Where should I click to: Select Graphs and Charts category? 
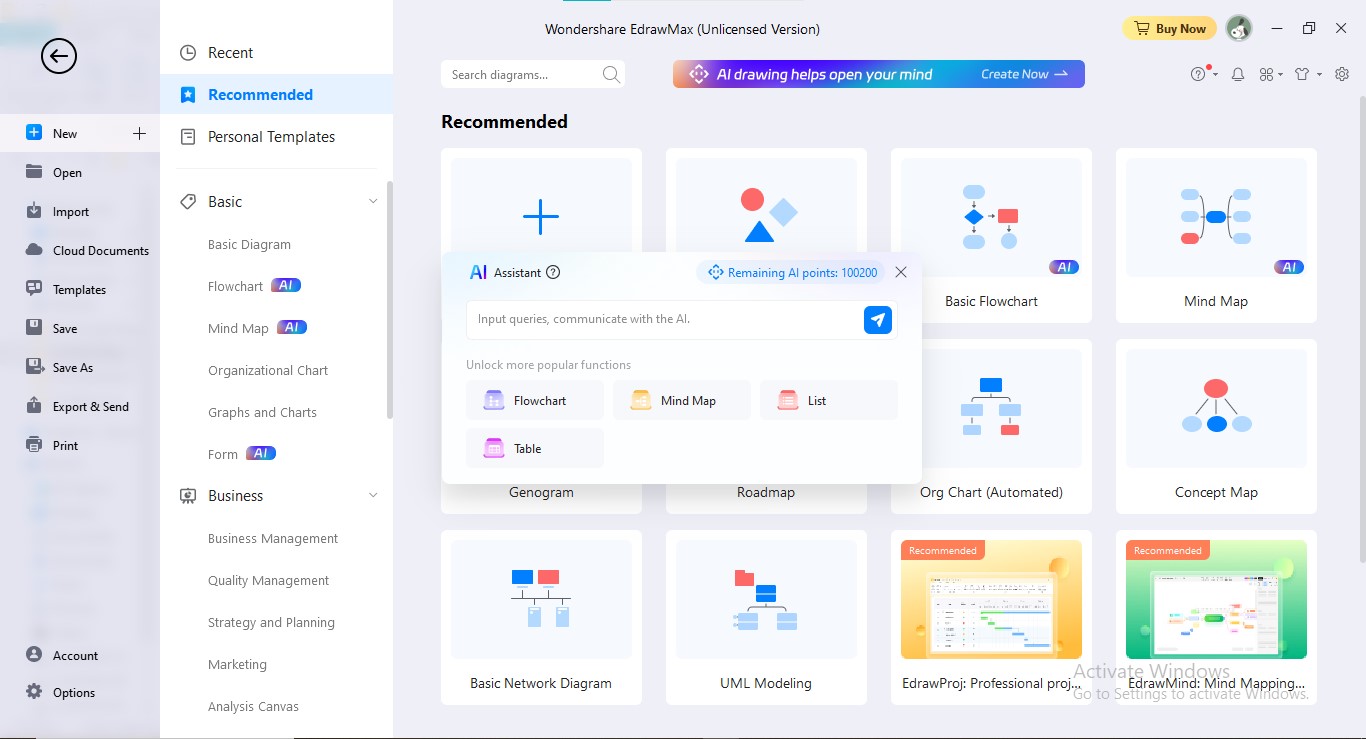[262, 412]
